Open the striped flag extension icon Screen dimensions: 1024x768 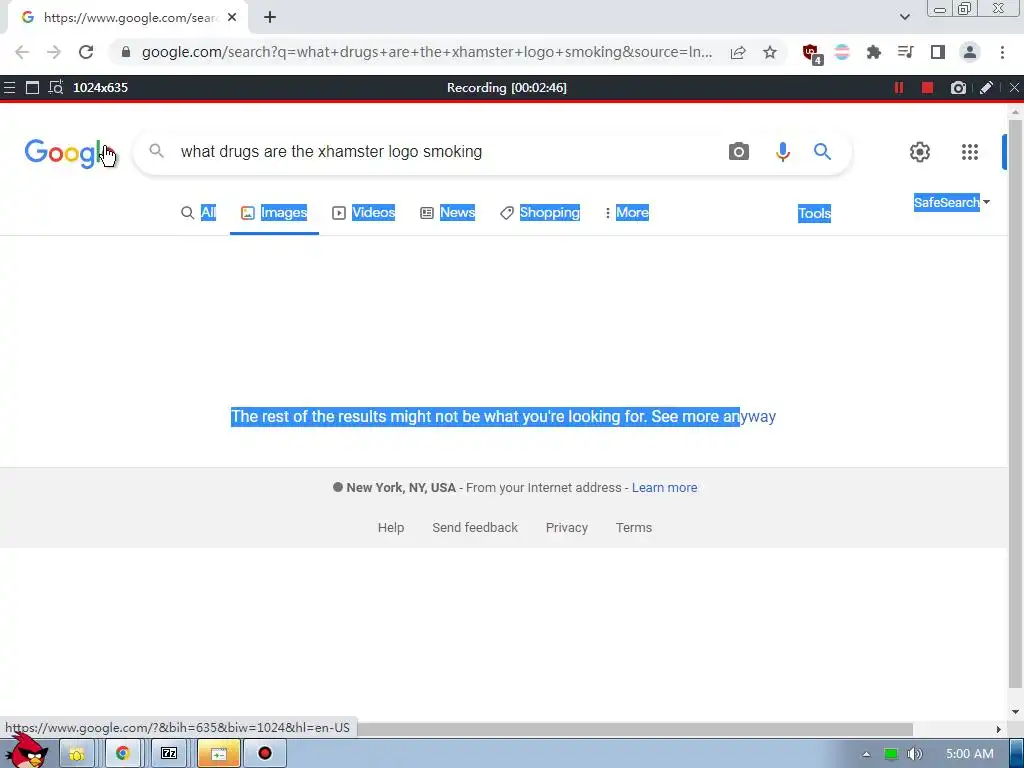pos(842,52)
